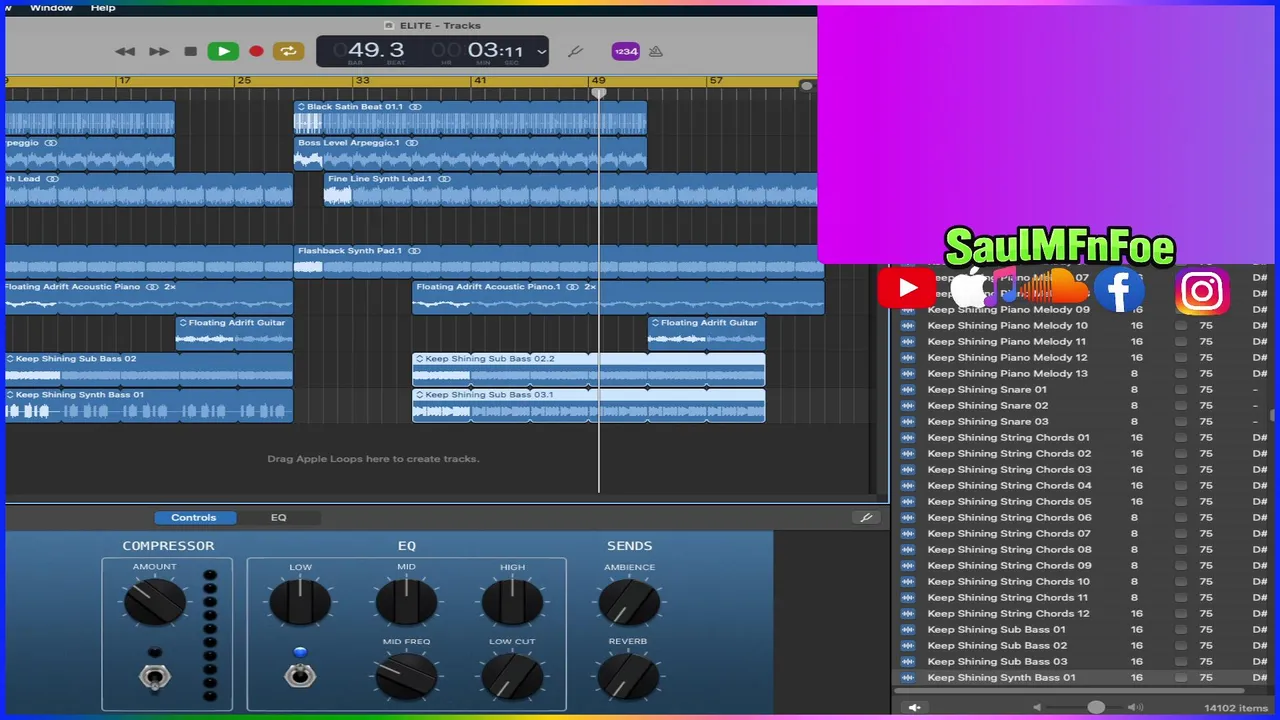Click loop icon on Black Satin Beat 01.1 region
Screen dimensions: 1280x720
click(415, 107)
